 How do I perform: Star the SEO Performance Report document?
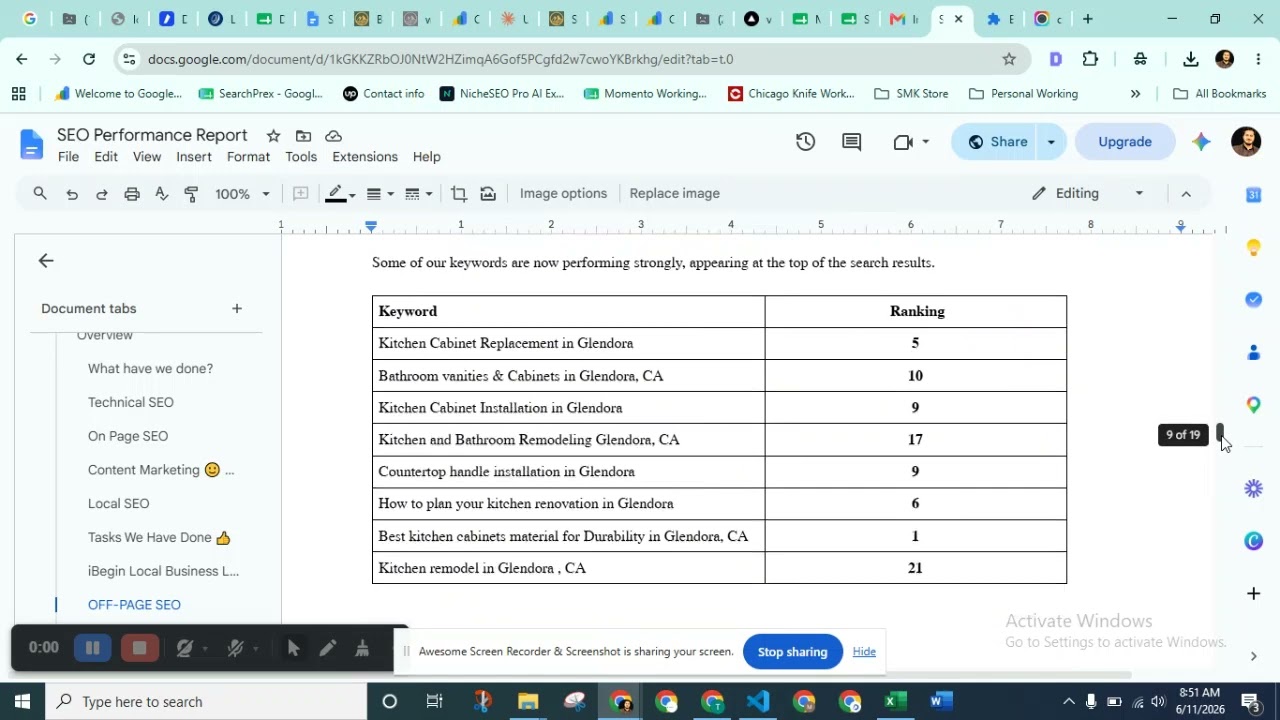pyautogui.click(x=273, y=136)
